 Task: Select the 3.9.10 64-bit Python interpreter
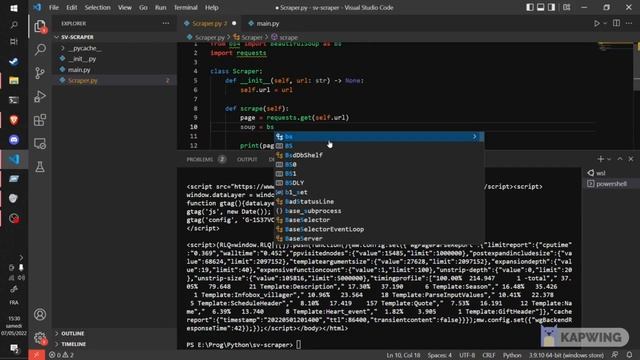567,355
